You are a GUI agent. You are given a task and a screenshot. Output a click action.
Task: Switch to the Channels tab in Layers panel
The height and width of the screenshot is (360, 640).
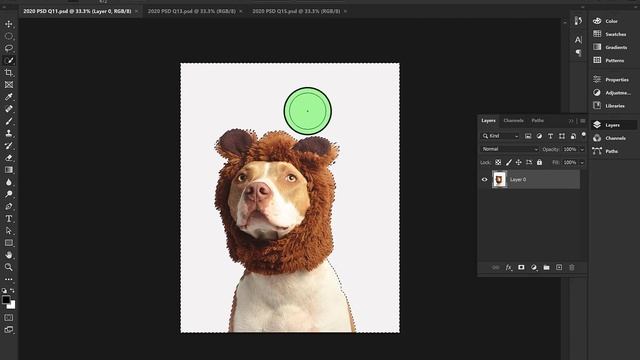(513, 120)
